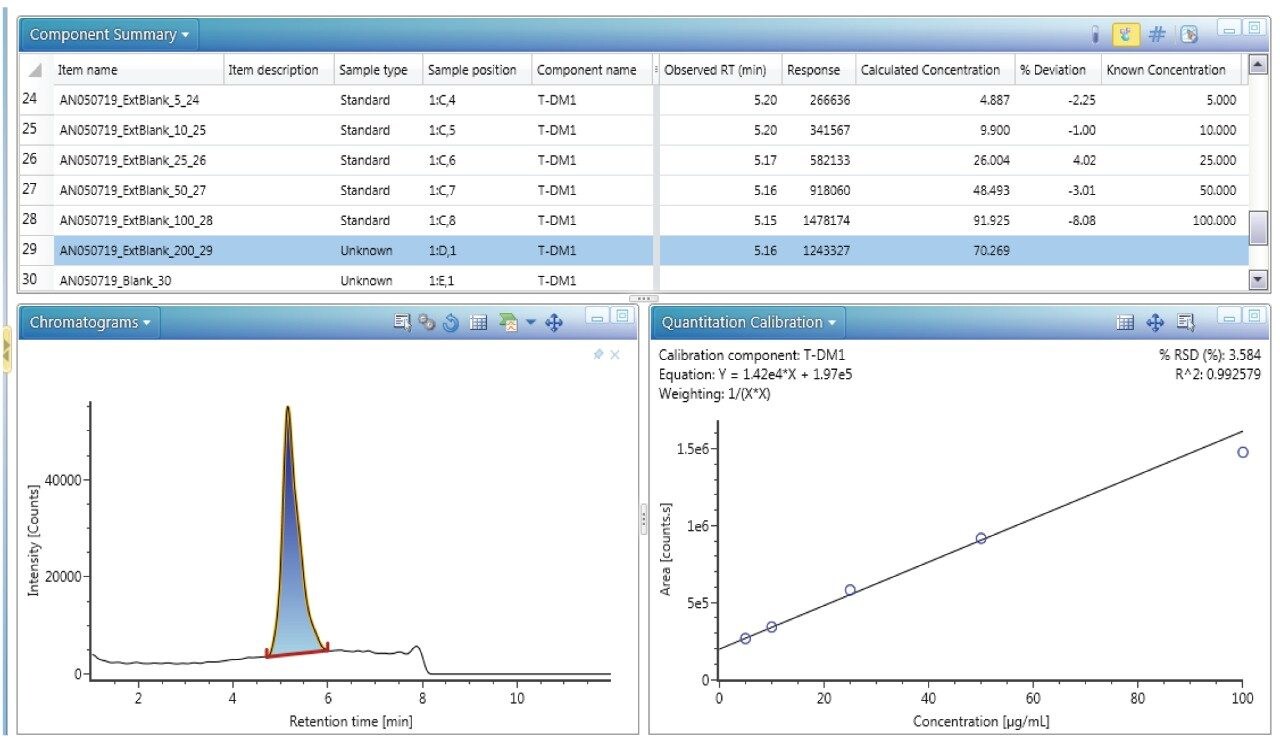Select highlighted row AN050719_ExtBlank_200_29

pyautogui.click(x=634, y=250)
